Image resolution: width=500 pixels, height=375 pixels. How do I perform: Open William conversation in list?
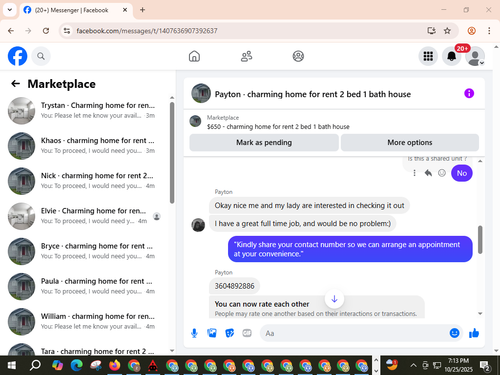point(85,321)
